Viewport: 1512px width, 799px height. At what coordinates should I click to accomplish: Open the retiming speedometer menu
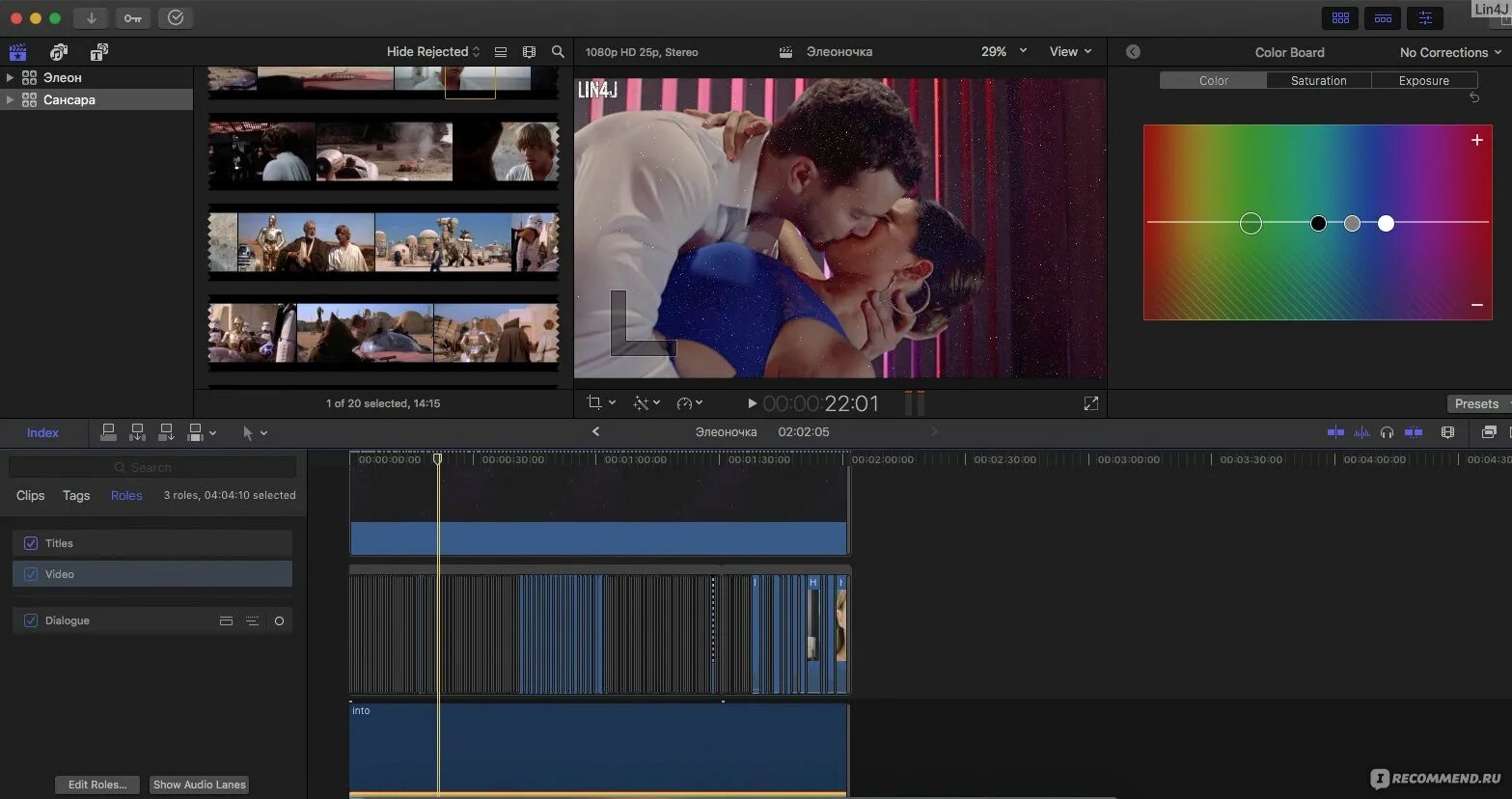[x=689, y=402]
